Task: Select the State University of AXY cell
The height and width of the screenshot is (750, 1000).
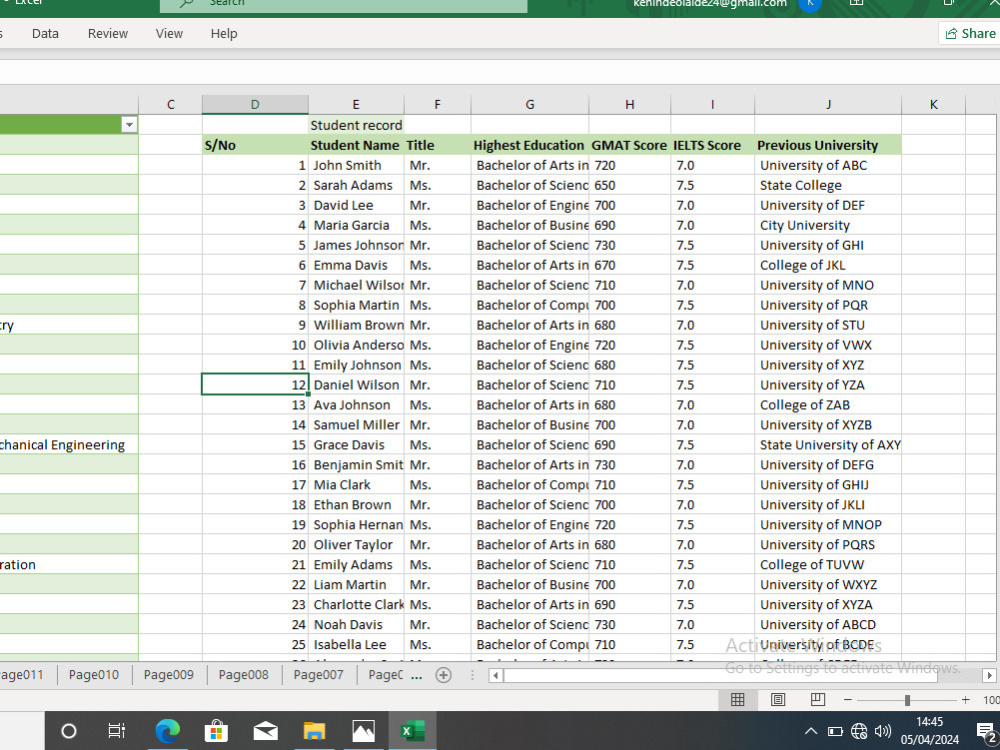Action: coord(828,445)
